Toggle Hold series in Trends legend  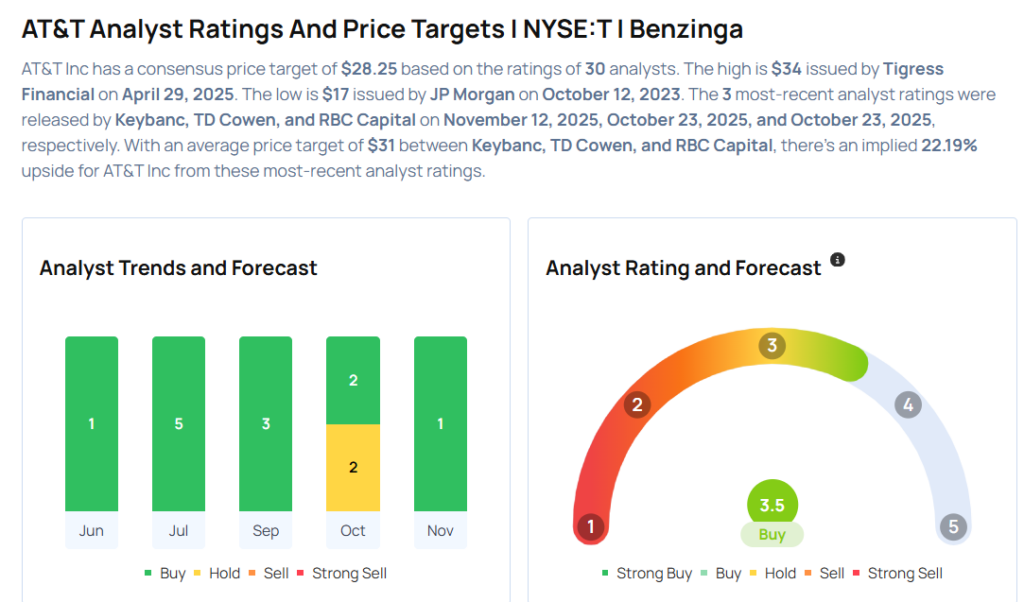pos(216,573)
